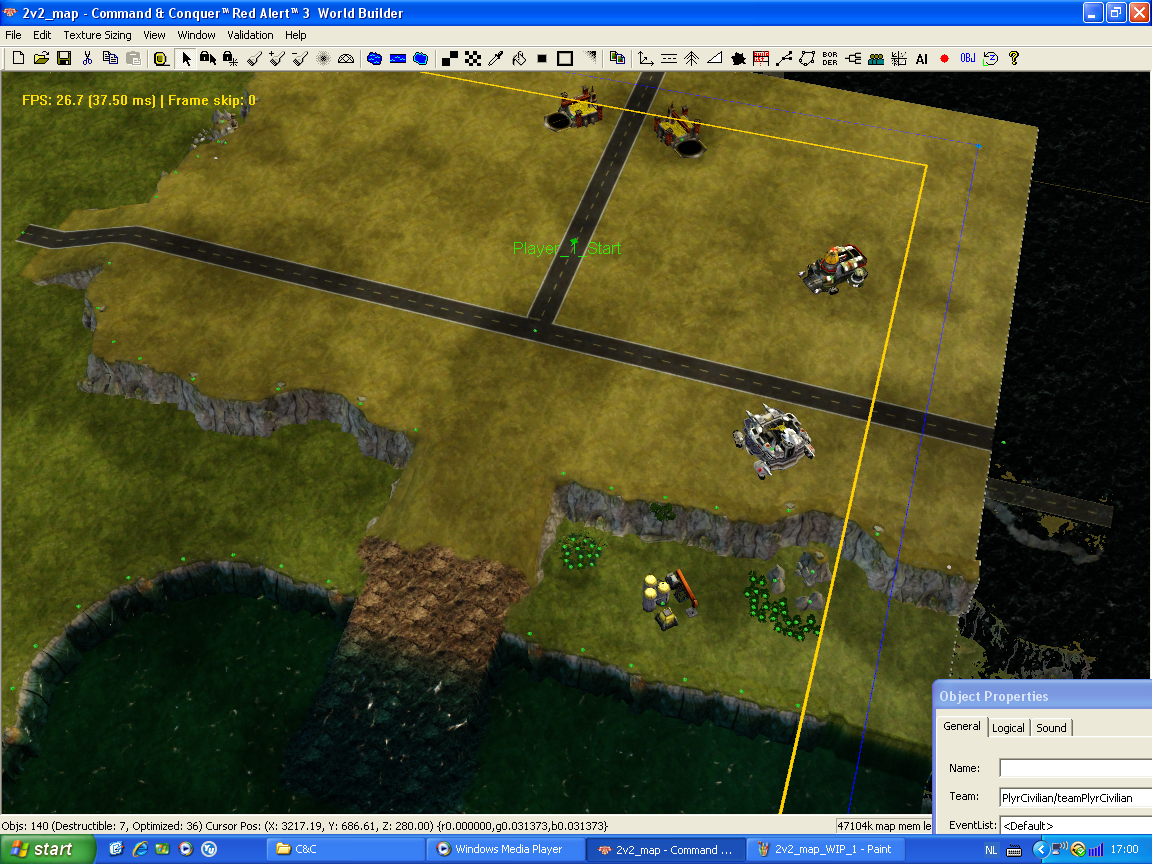Viewport: 1152px width, 864px height.
Task: Open the EventList dropdown showing Default
Action: [1076, 825]
